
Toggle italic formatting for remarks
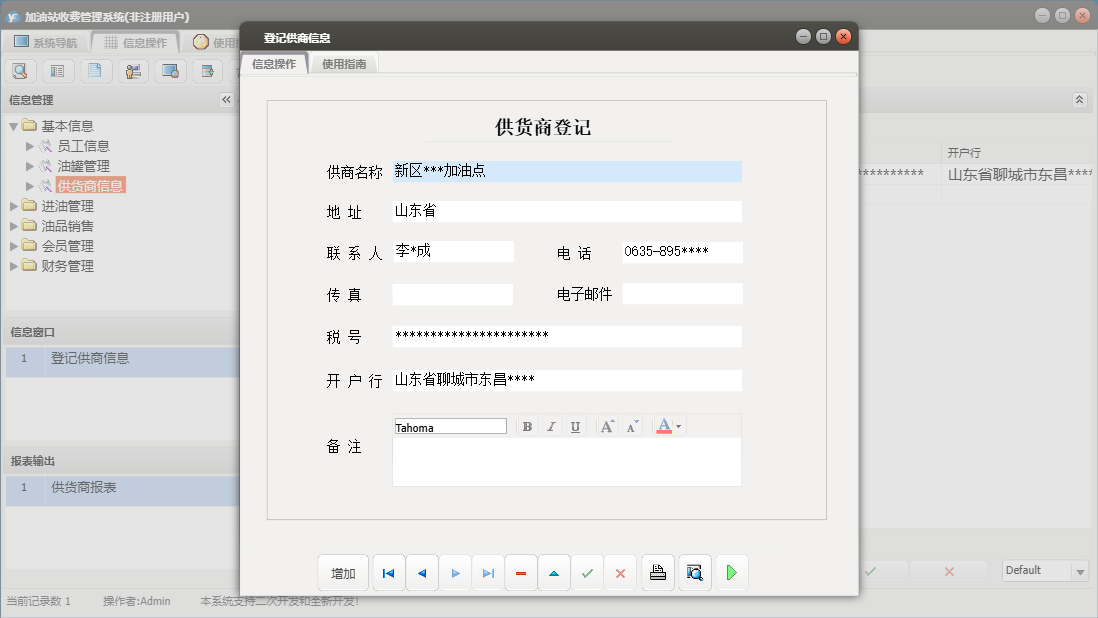coord(551,426)
